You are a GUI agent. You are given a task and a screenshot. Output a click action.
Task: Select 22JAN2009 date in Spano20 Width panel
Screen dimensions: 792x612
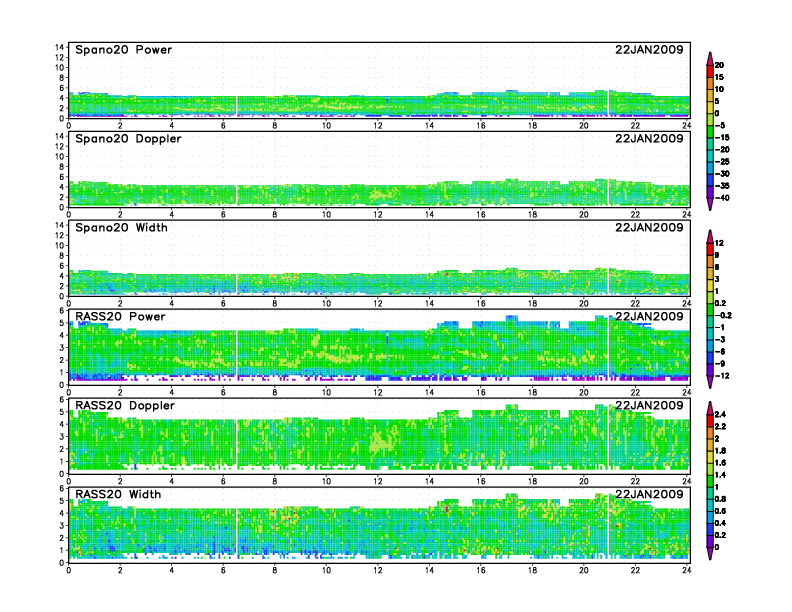point(649,227)
